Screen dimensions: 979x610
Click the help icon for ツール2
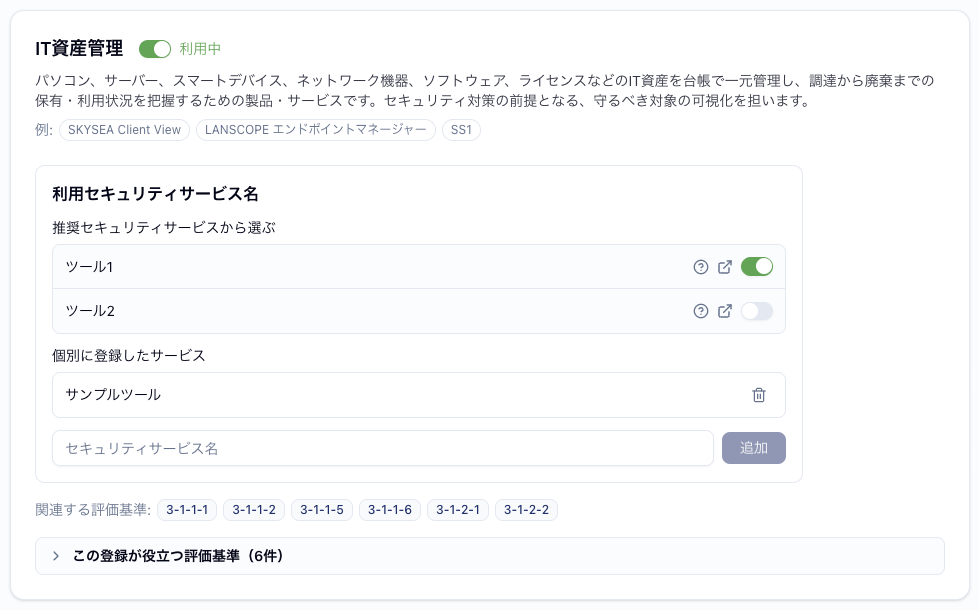coord(701,311)
